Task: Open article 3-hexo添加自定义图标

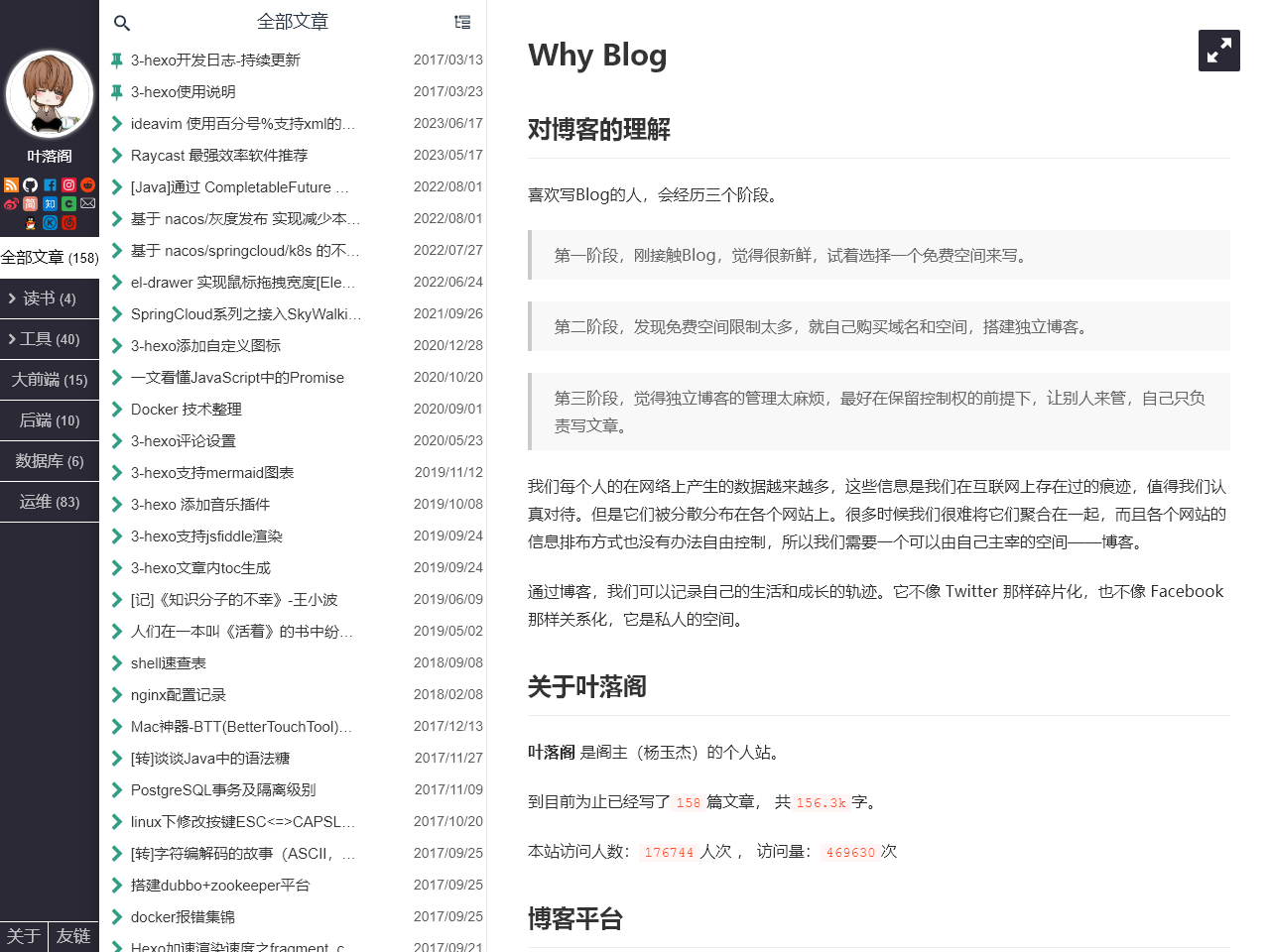Action: click(205, 346)
